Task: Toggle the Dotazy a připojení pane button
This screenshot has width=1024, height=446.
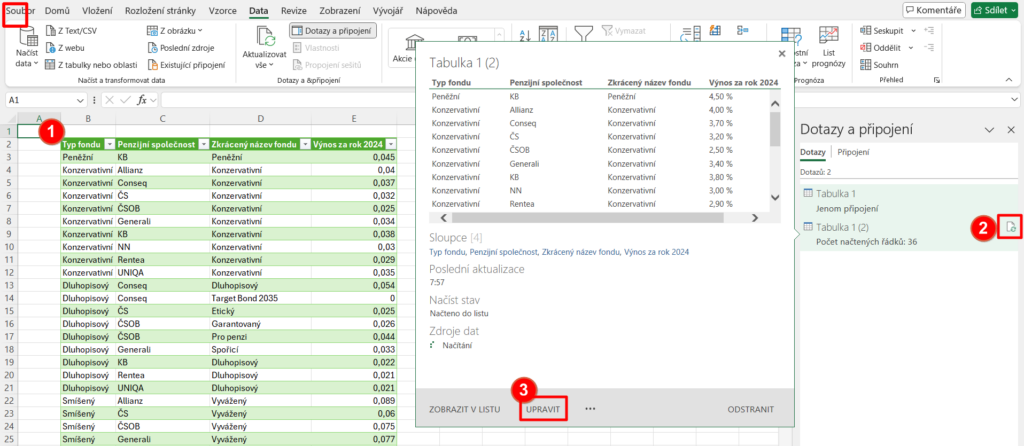Action: point(332,31)
